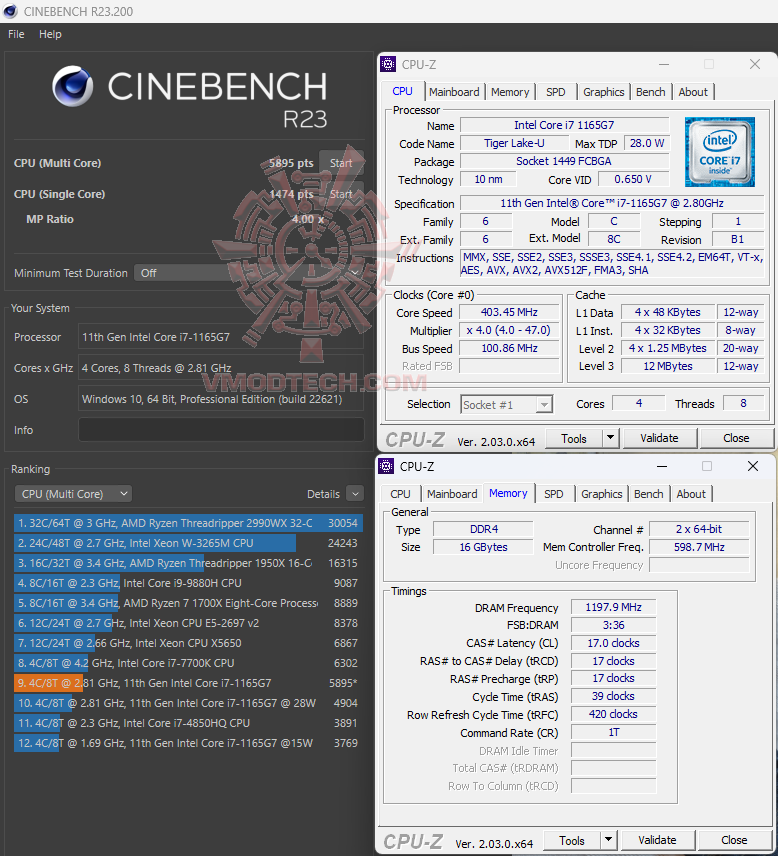Switch to SPD tab in bottom CPU-Z
Viewport: 778px width, 856px height.
click(x=554, y=494)
